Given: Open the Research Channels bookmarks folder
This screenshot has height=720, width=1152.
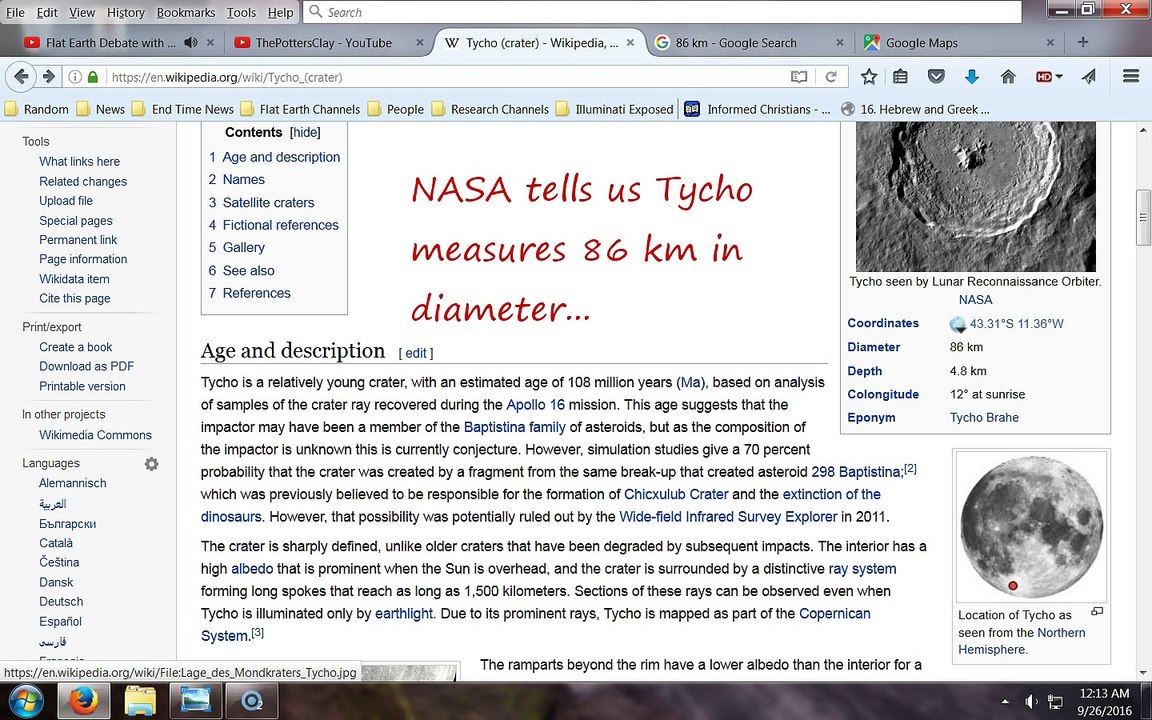Looking at the screenshot, I should pyautogui.click(x=490, y=109).
